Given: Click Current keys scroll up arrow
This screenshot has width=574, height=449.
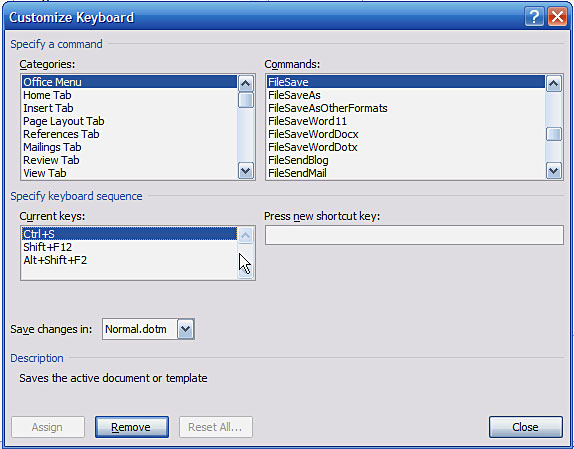Looking at the screenshot, I should pos(246,235).
